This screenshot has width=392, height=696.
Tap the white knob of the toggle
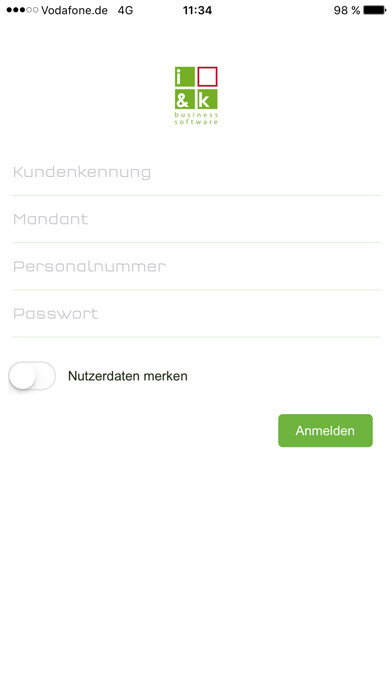point(22,376)
